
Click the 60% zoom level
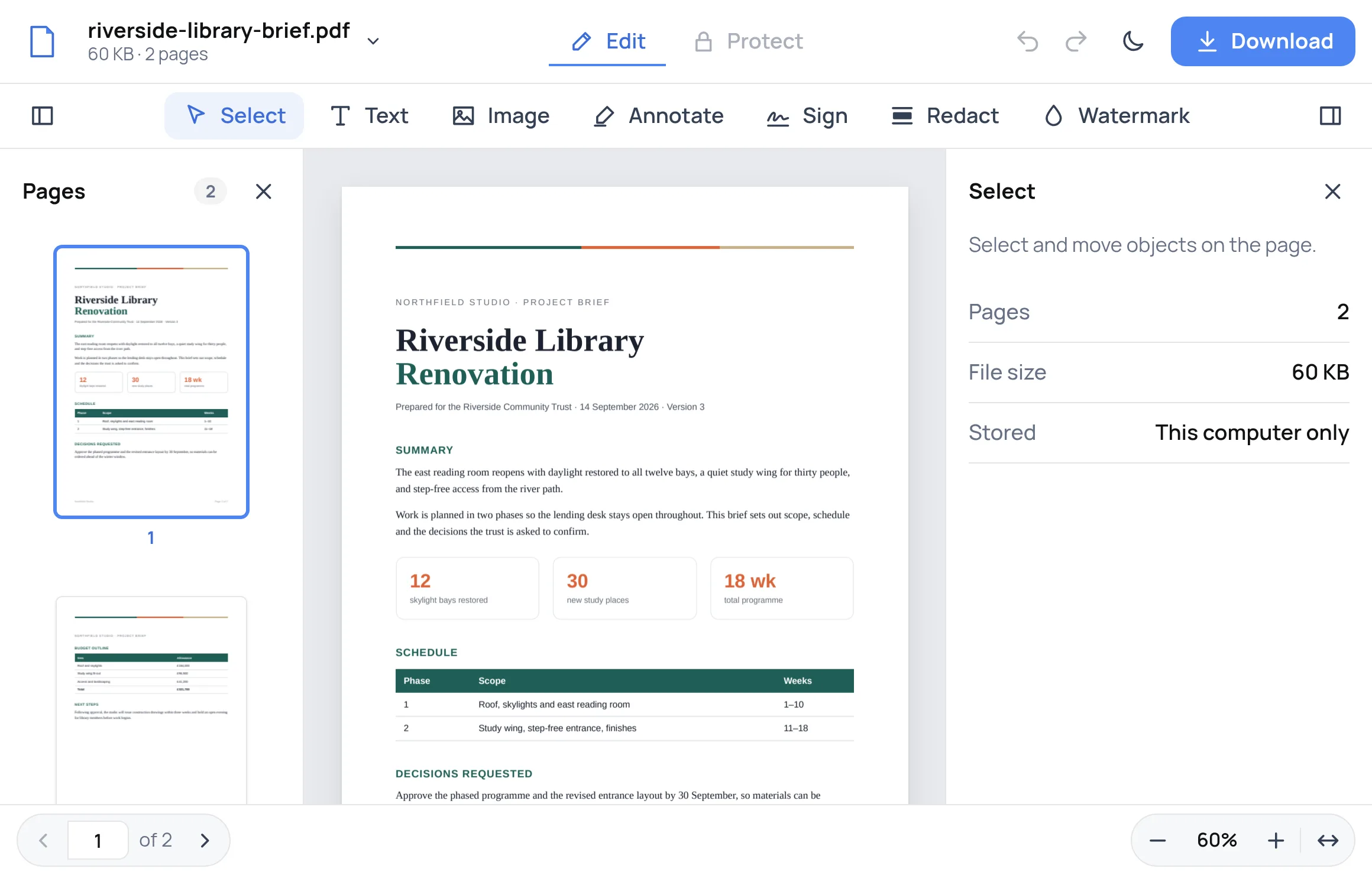[1217, 840]
